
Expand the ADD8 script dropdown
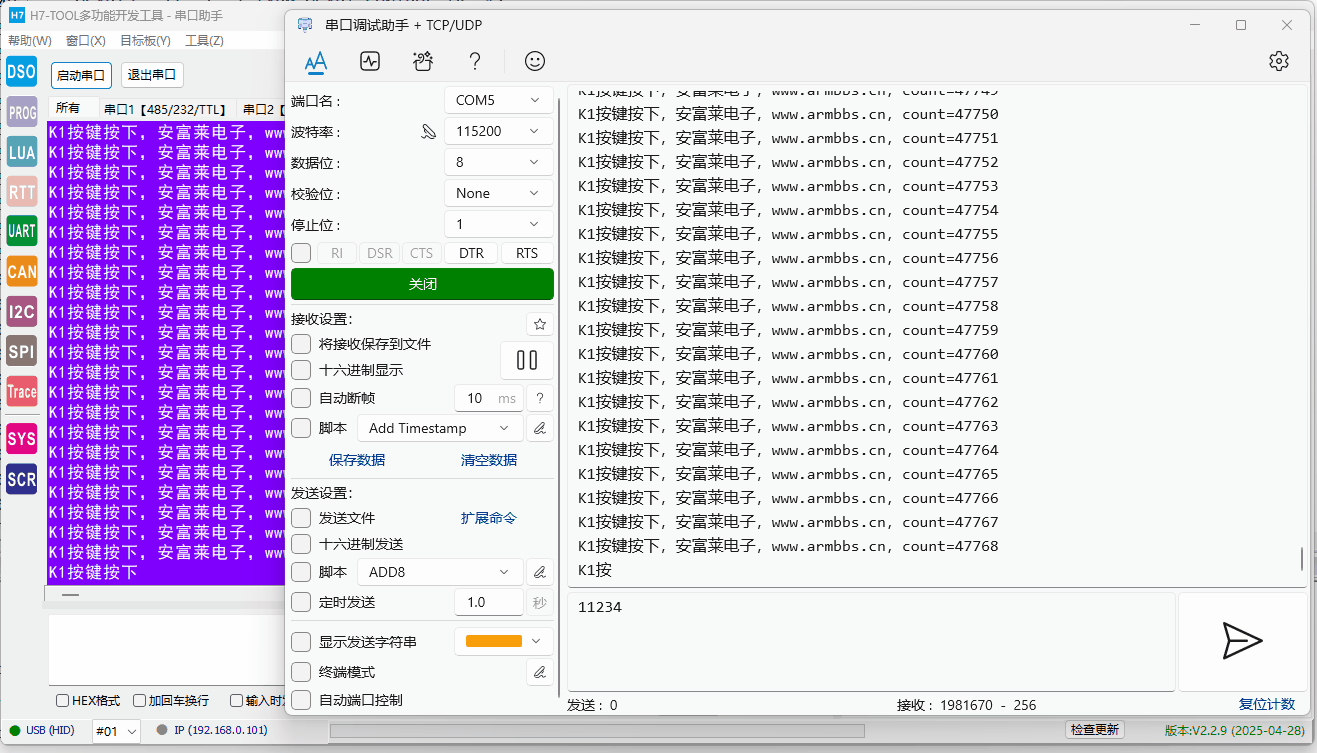(x=440, y=572)
